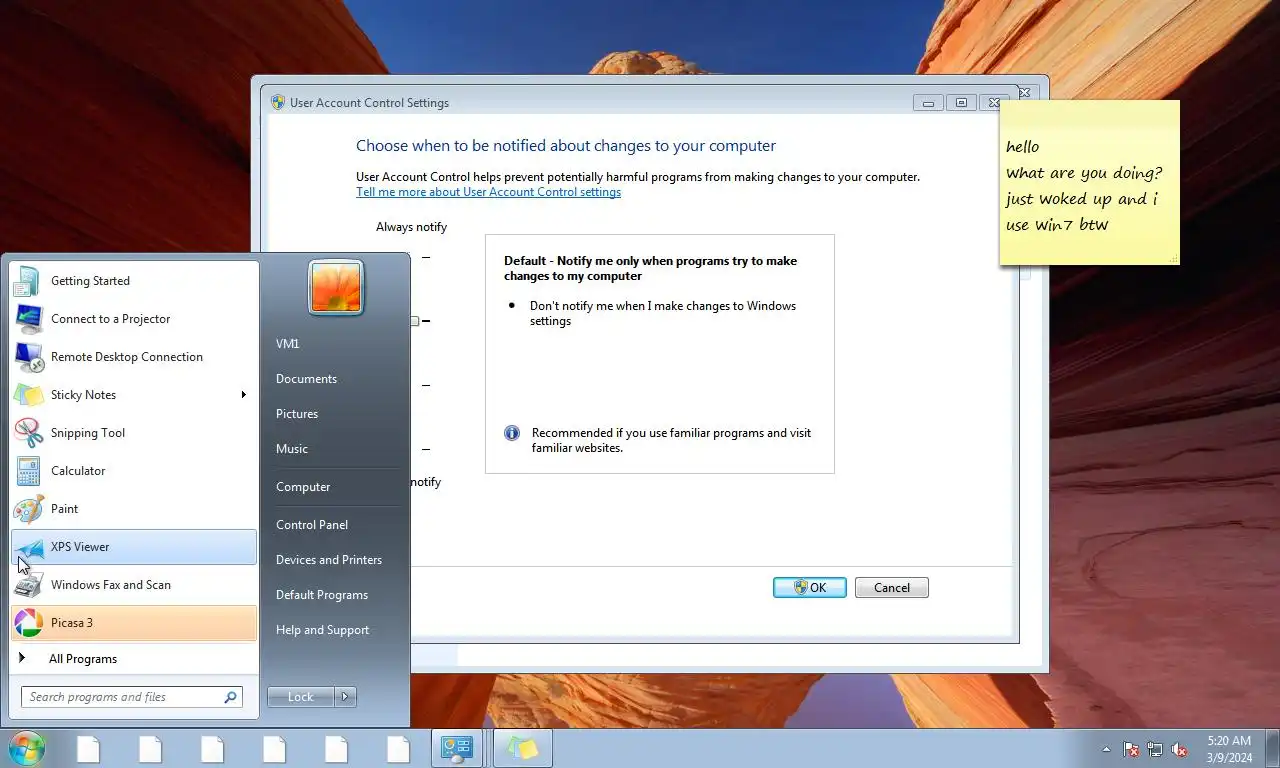Click the UAC notification slider thumb
This screenshot has width=1280, height=768.
coord(414,321)
